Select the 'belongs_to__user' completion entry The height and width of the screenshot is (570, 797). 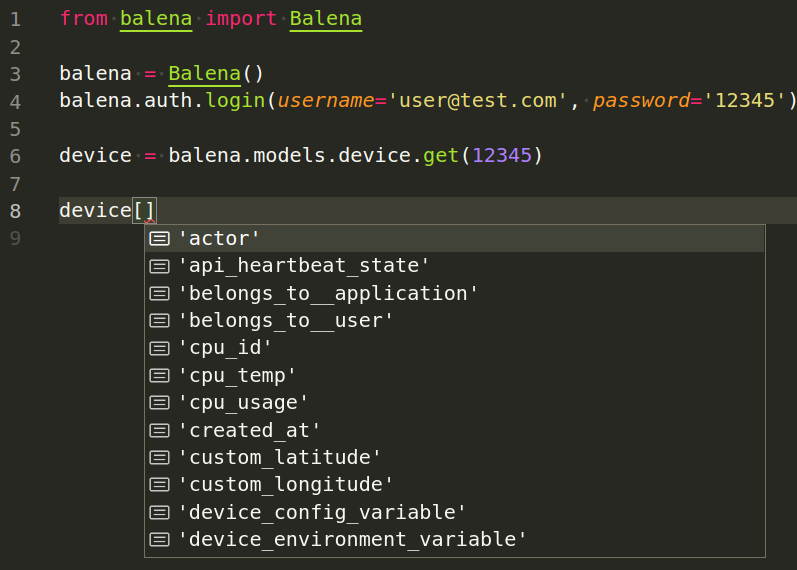tap(286, 321)
